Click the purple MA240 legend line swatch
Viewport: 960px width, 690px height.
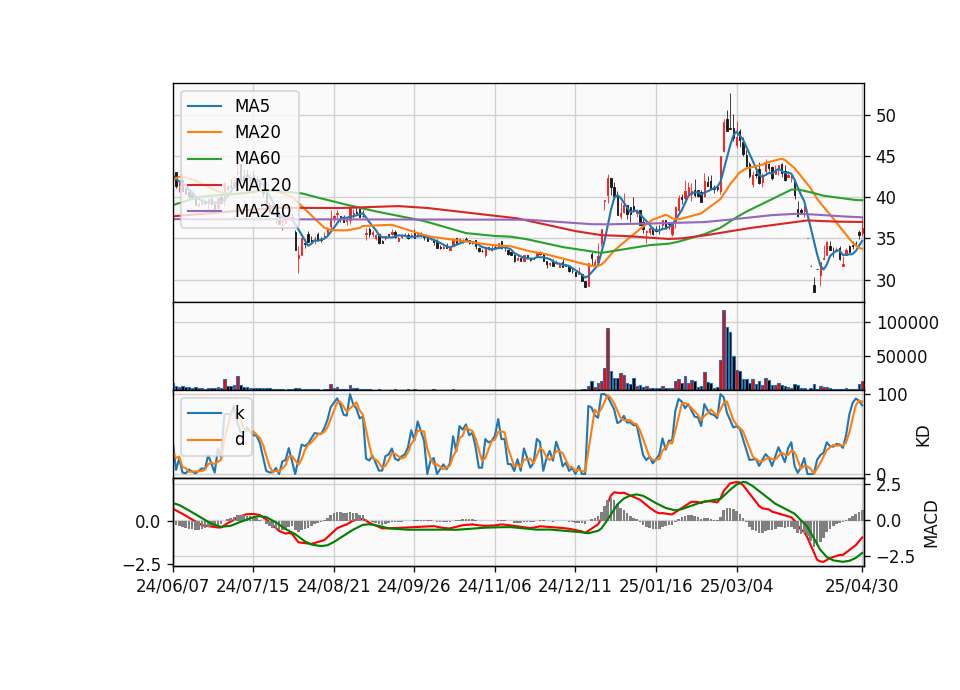pyautogui.click(x=204, y=211)
